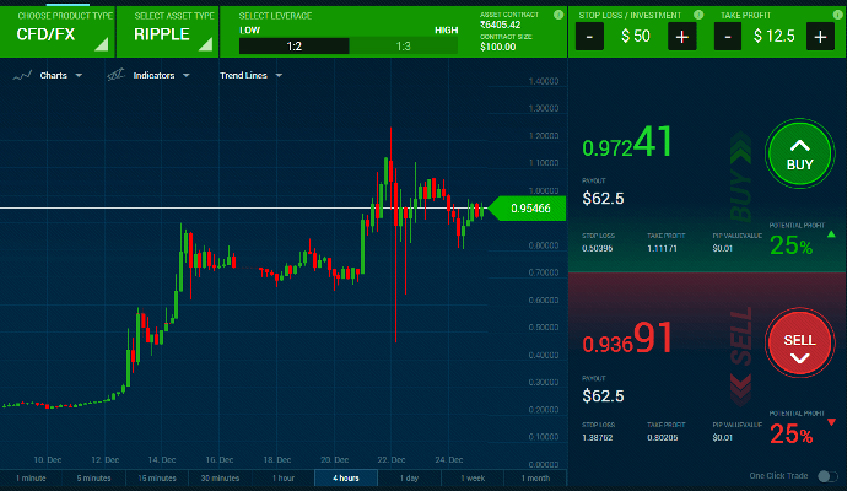Click the green BUY circle button
The height and width of the screenshot is (491, 847).
tap(799, 154)
